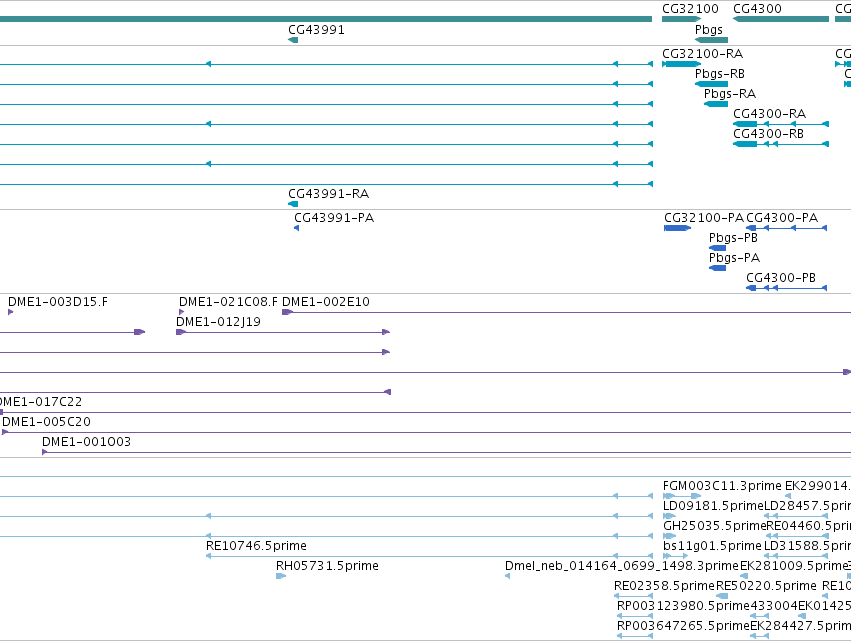Viewport: 851px width, 641px height.
Task: Select the CG32100-PA protein glyph
Action: click(x=677, y=228)
